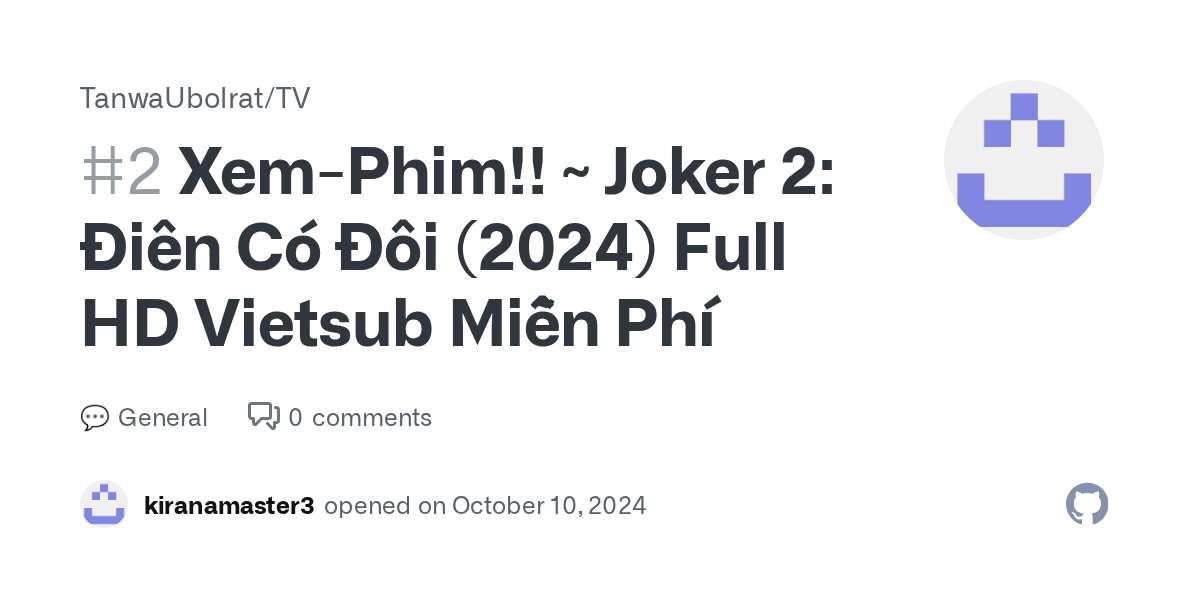This screenshot has width=1200, height=600.
Task: Click the small kiranamaster3 avatar icon
Action: click(104, 505)
